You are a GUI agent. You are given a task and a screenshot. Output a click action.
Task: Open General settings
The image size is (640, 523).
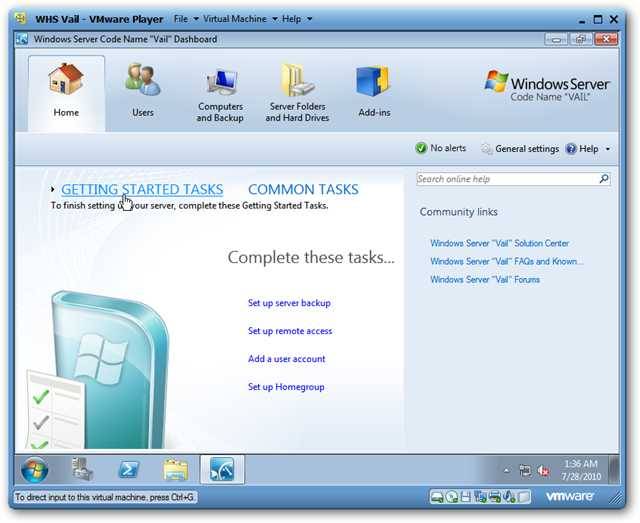click(520, 149)
